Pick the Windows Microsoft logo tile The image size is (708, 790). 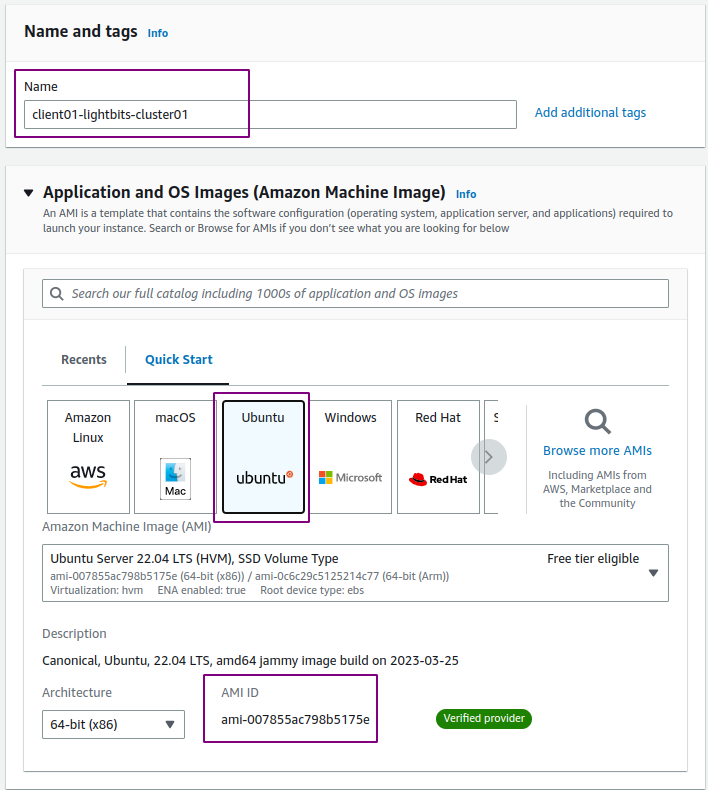tap(350, 457)
